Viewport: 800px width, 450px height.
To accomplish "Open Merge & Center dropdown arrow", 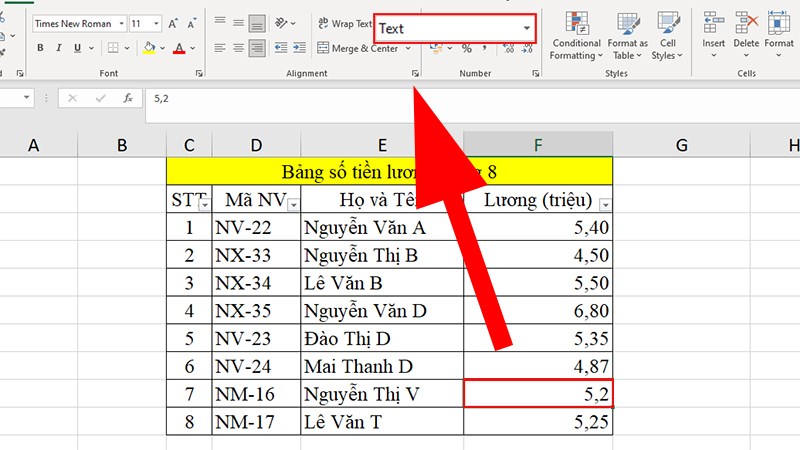I will 408,48.
